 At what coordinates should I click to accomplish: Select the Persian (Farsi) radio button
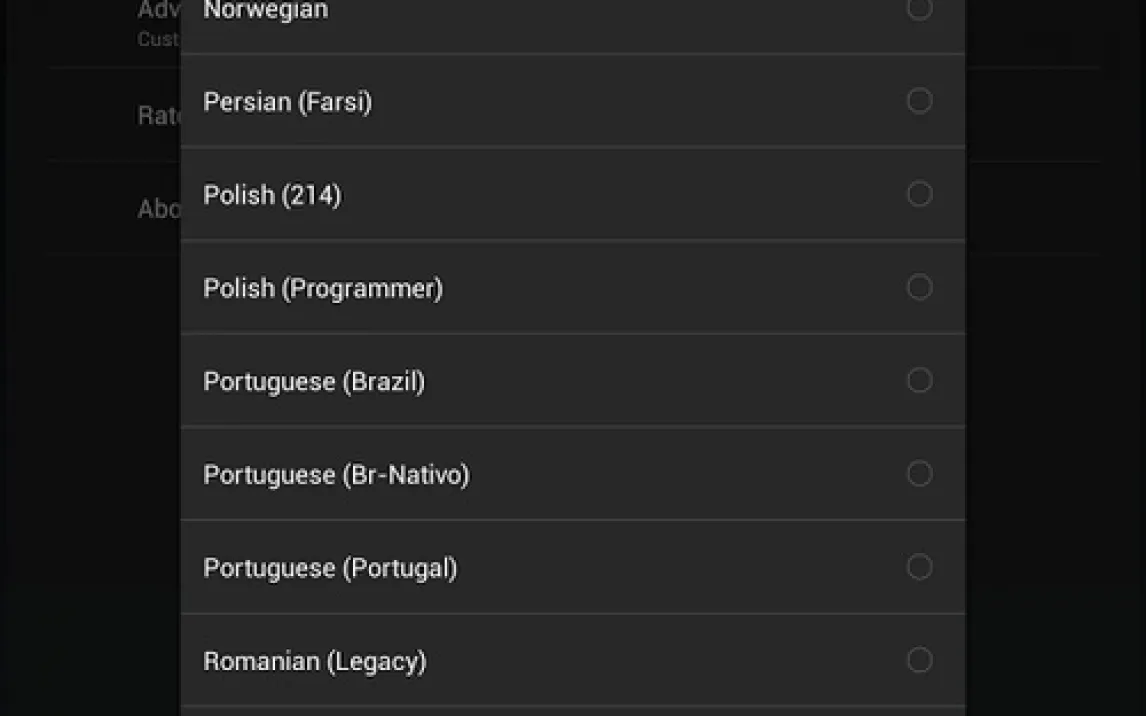pyautogui.click(x=919, y=101)
